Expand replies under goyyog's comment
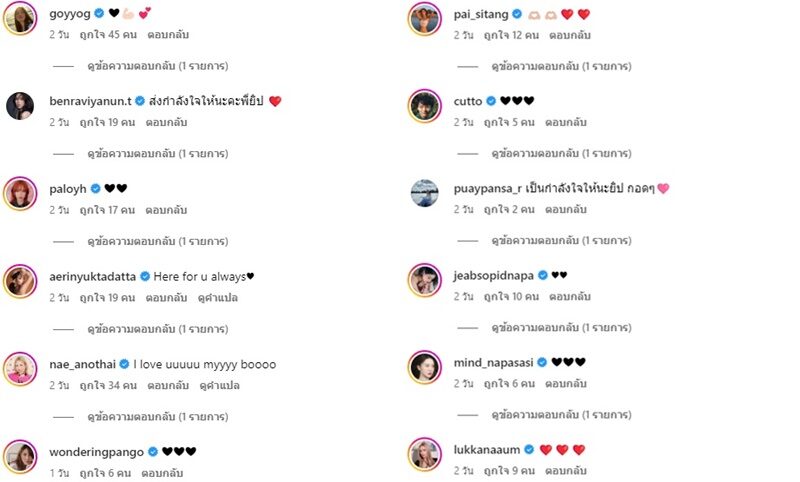 (x=158, y=66)
